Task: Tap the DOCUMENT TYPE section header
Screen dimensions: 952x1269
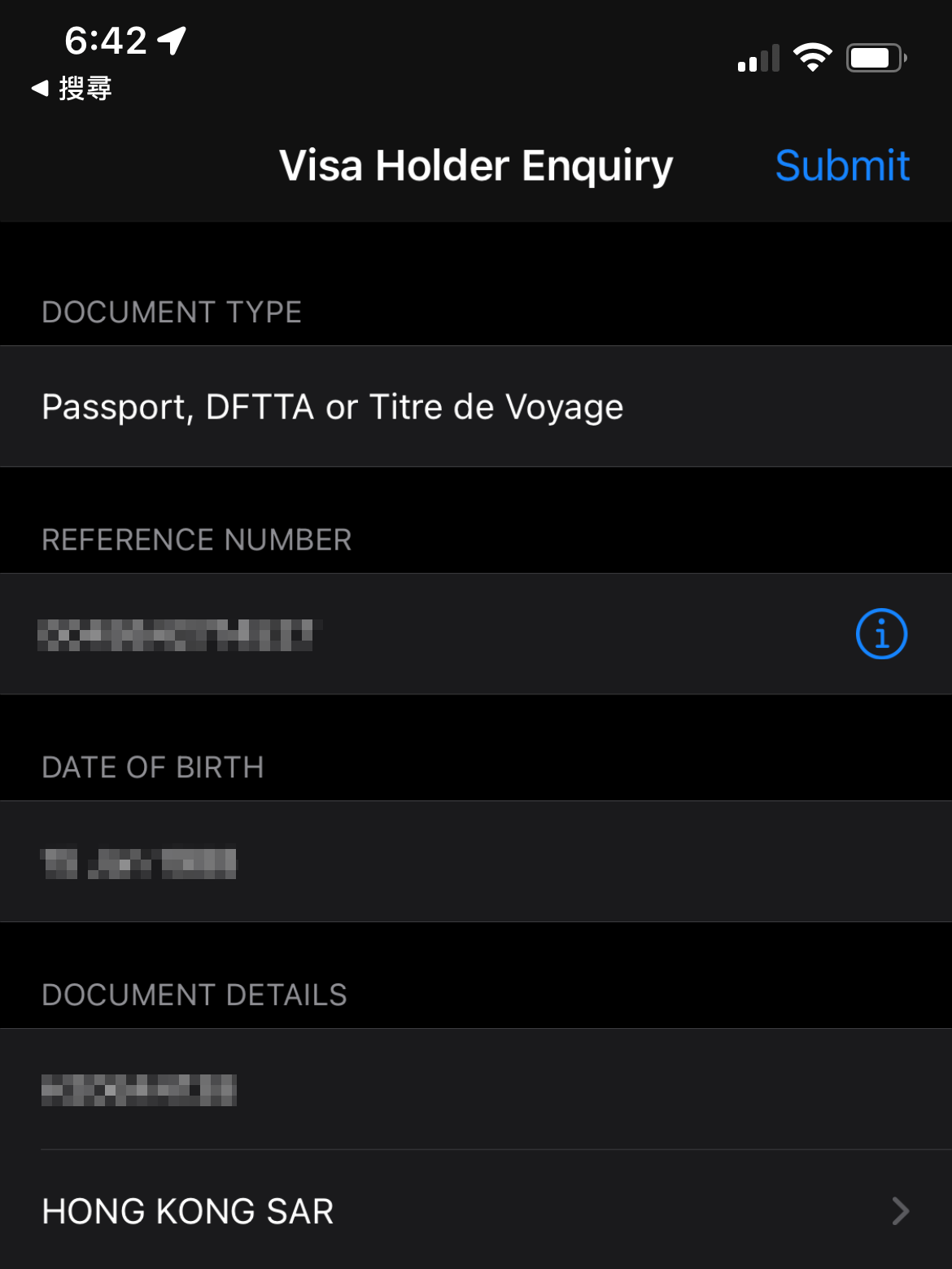Action: tap(172, 313)
